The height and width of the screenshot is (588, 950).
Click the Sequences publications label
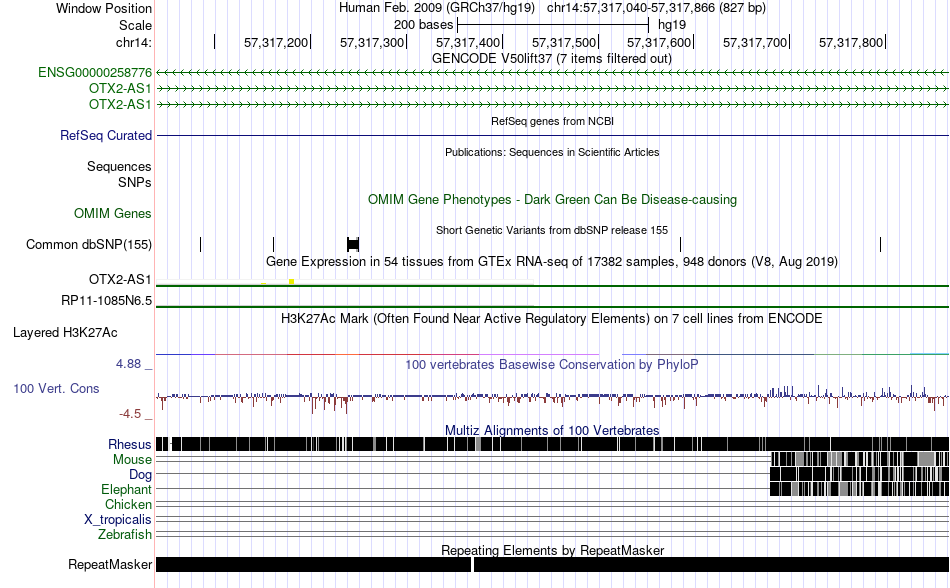(119, 167)
